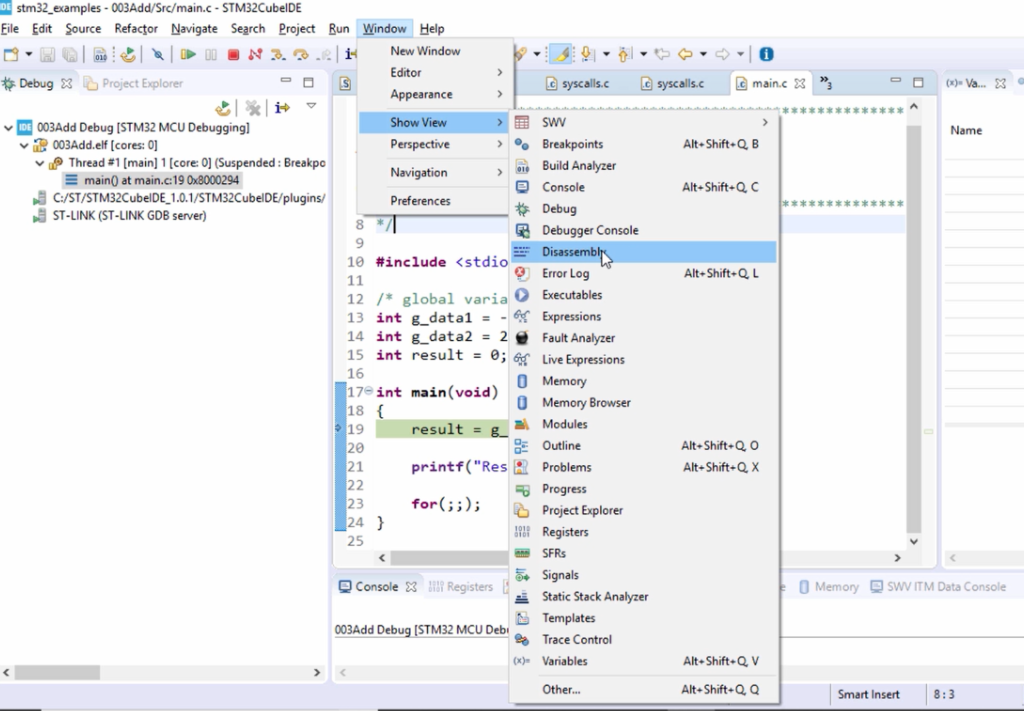This screenshot has width=1024, height=711.
Task: Open the Perspective submenu
Action: pos(434,144)
